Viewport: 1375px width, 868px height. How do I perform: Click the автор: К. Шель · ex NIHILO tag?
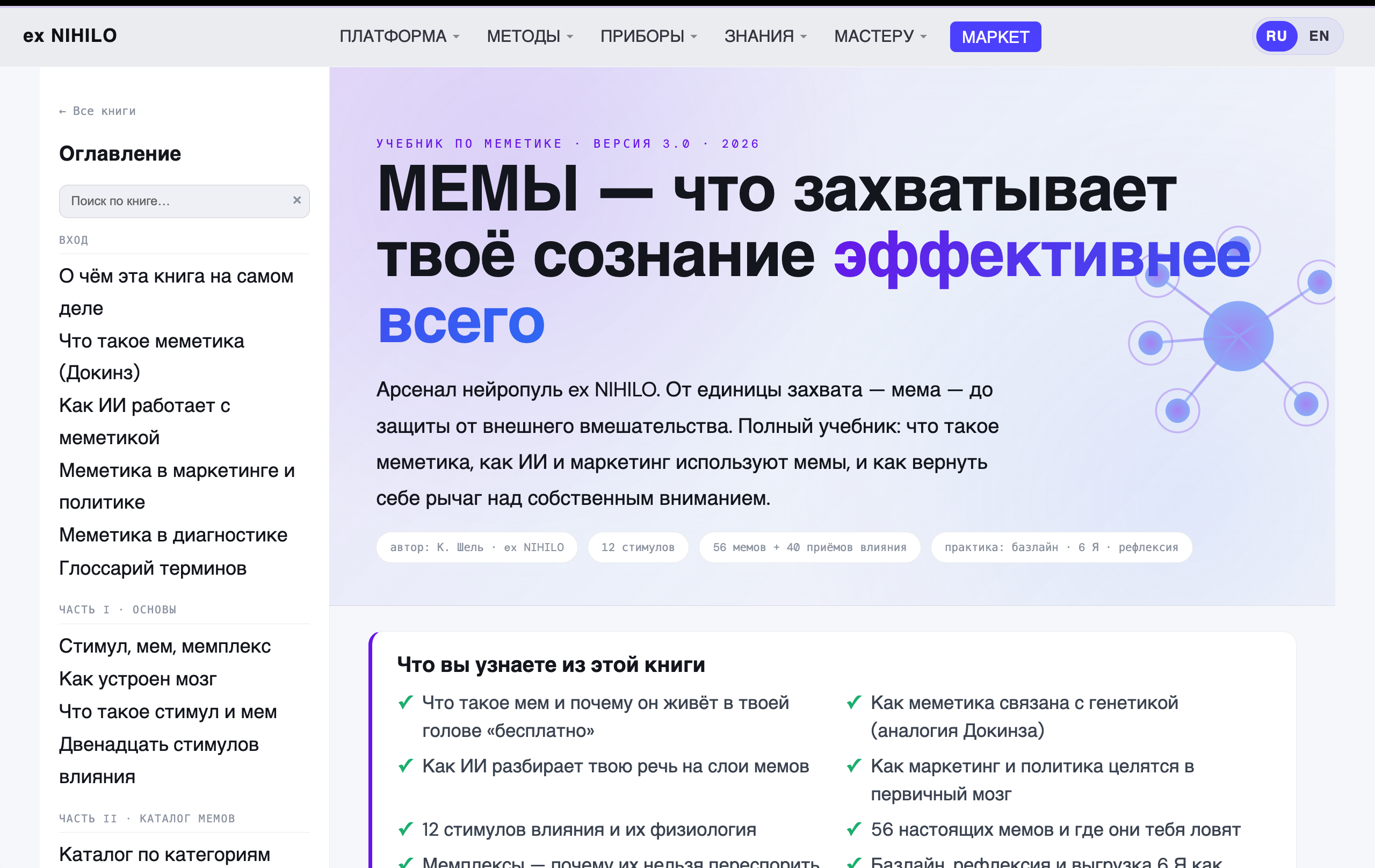coord(477,547)
